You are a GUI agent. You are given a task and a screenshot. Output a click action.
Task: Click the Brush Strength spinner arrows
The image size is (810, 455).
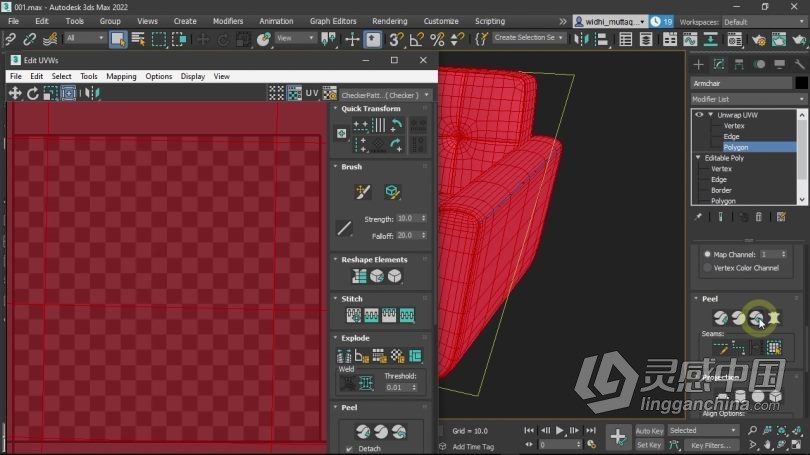click(424, 218)
